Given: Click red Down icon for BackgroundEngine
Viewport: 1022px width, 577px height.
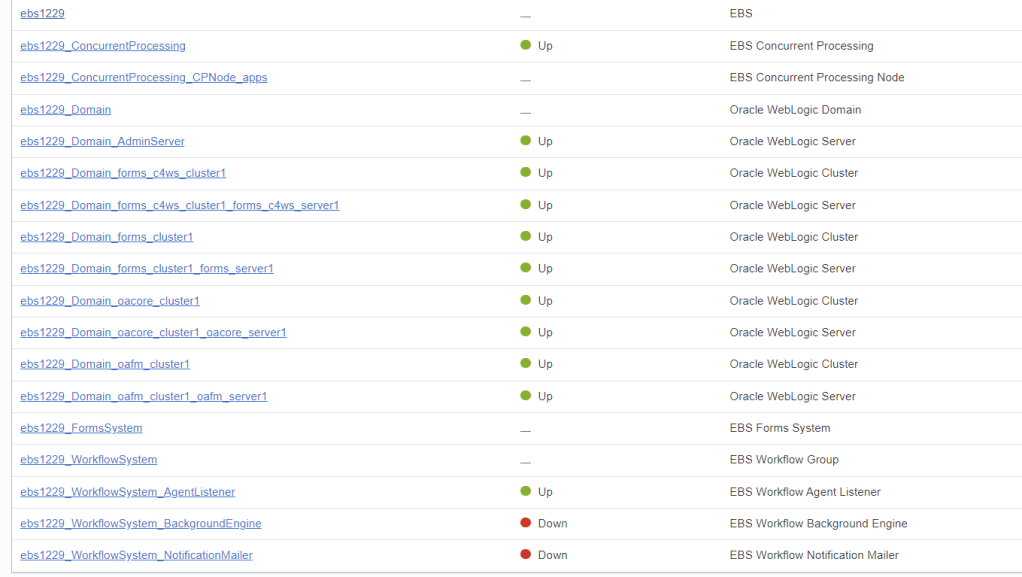Looking at the screenshot, I should [525, 523].
